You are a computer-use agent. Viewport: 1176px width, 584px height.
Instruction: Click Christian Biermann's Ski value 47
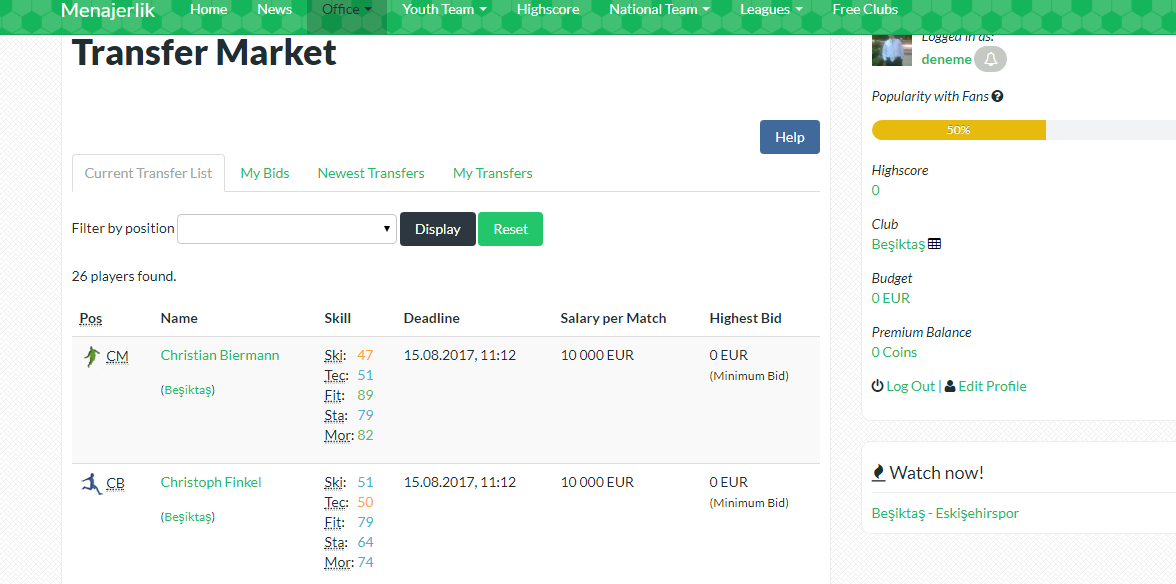(x=365, y=355)
